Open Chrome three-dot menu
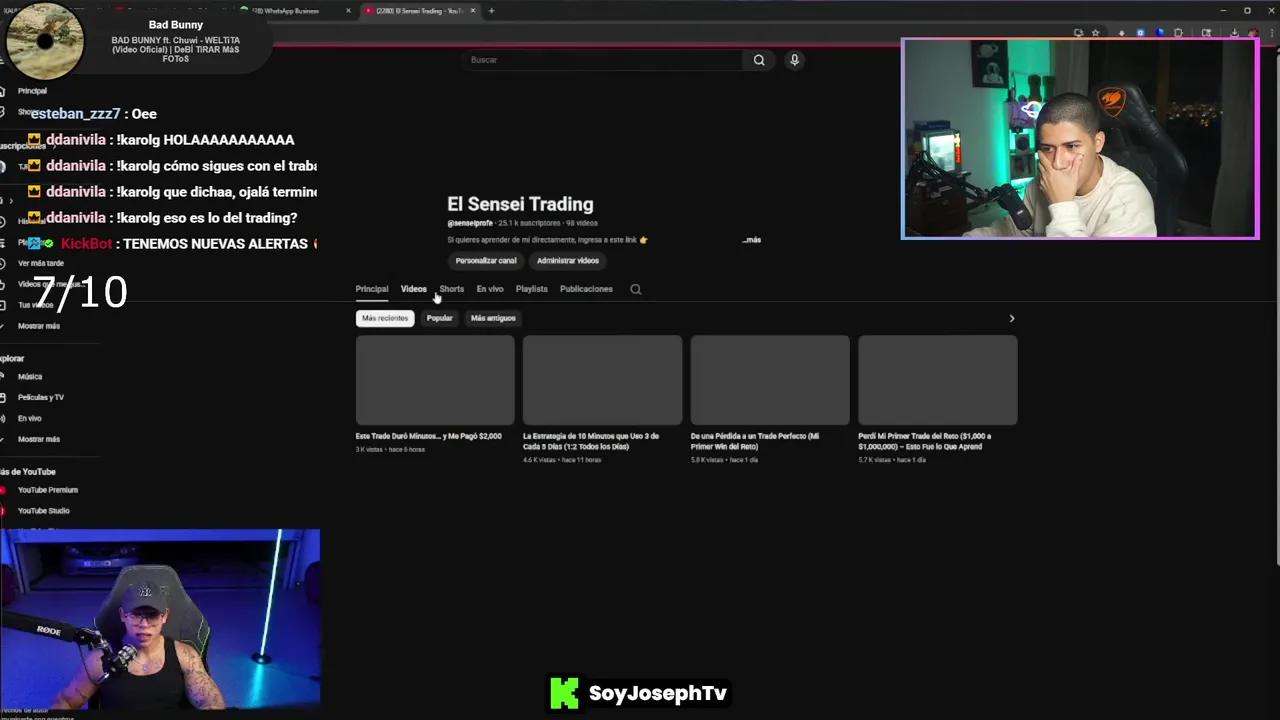The height and width of the screenshot is (720, 1280). click(1273, 33)
